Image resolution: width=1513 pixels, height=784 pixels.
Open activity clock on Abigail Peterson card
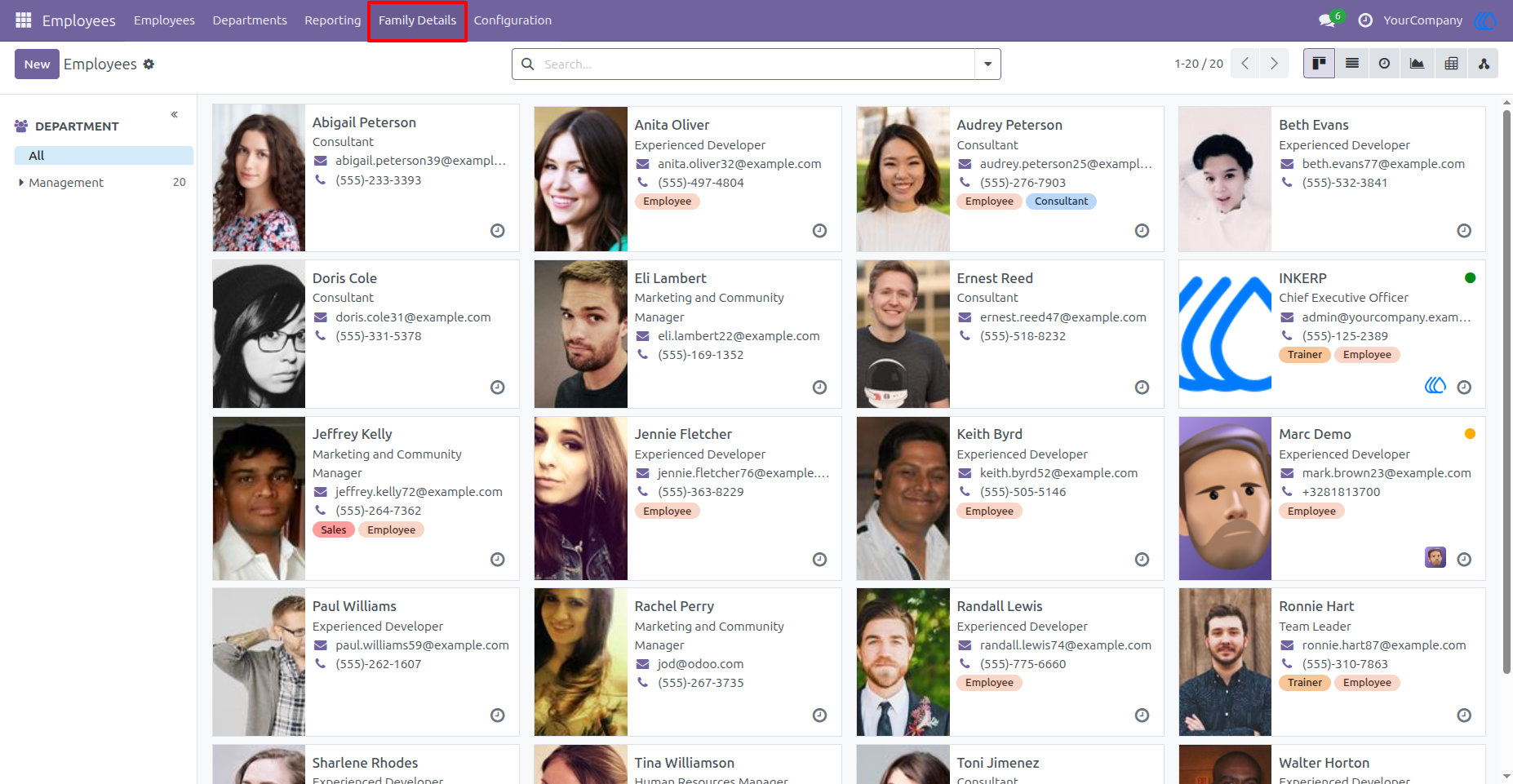tap(498, 231)
